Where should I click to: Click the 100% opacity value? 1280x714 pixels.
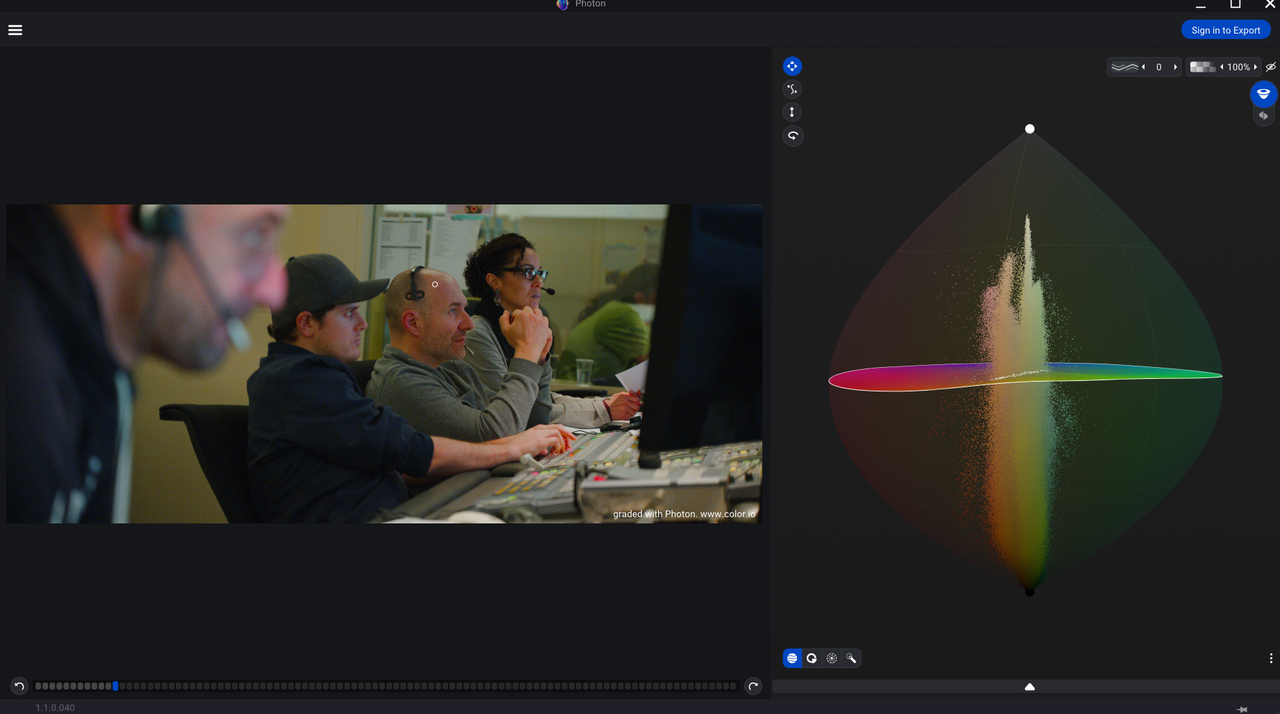1239,67
